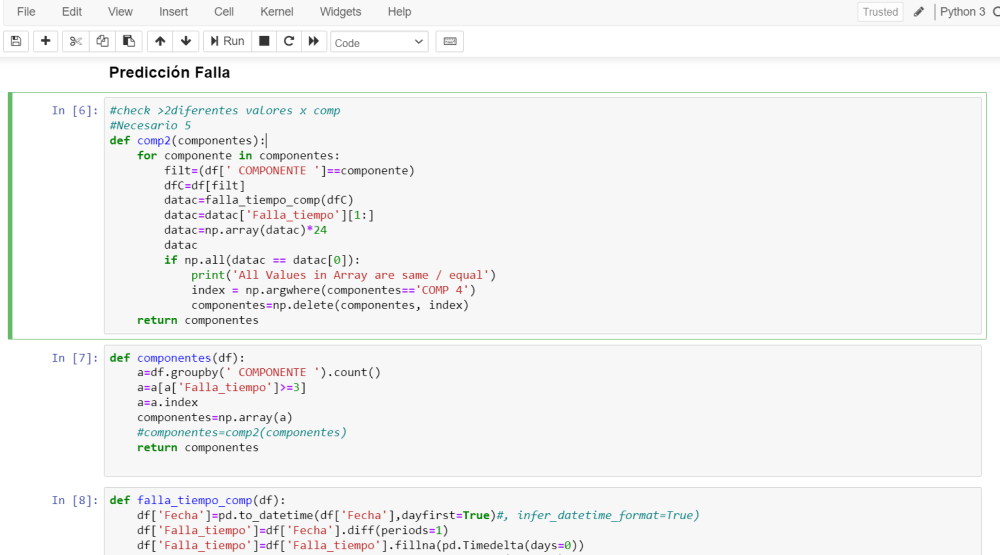
Task: Click the 'dfC=df[filt]' line
Action: [x=205, y=186]
